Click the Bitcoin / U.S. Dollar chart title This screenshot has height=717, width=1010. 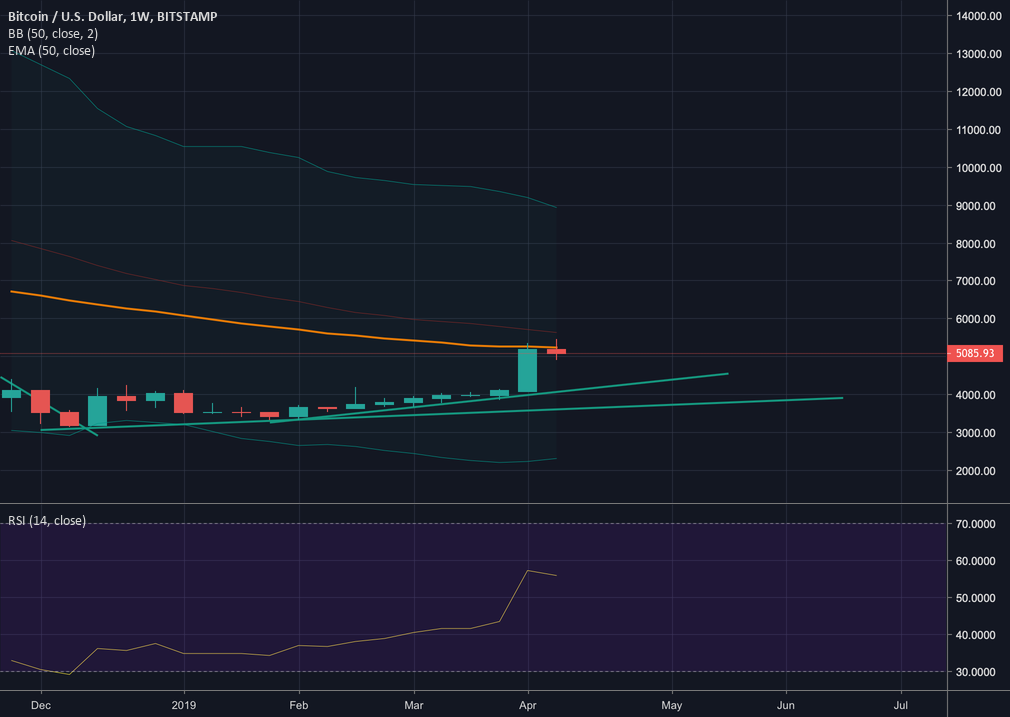point(110,16)
